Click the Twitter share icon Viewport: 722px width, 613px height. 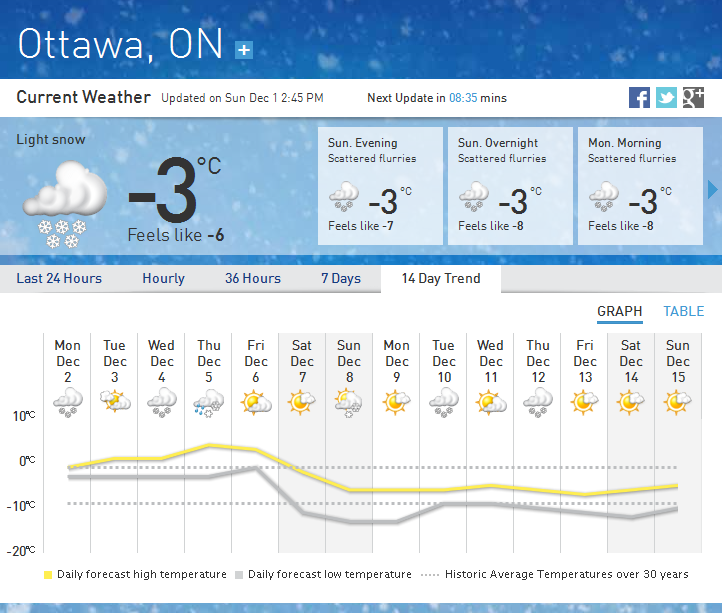[666, 97]
